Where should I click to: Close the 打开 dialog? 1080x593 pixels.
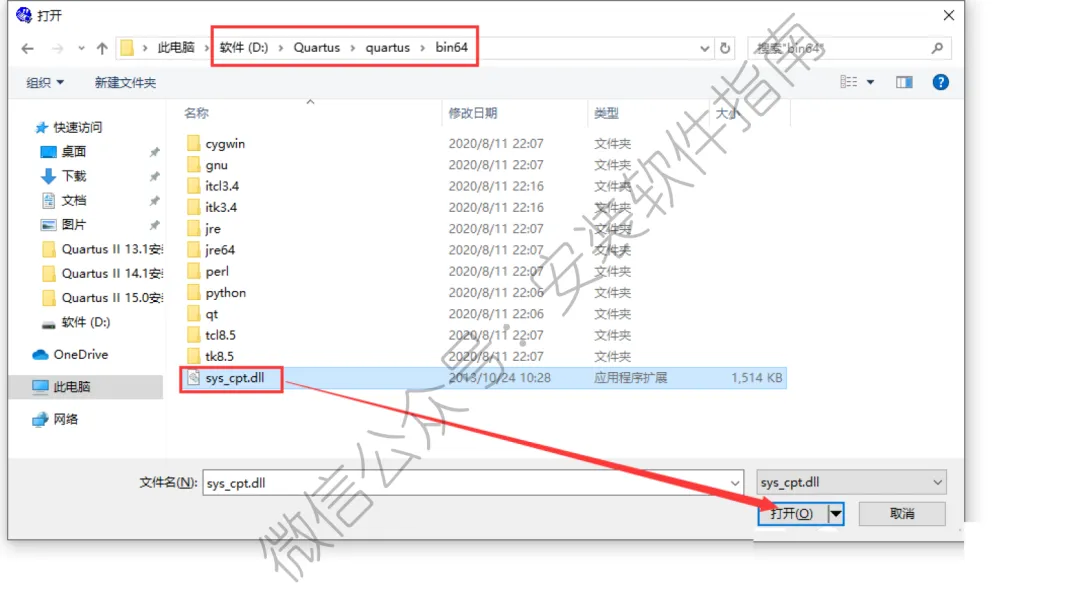click(x=948, y=15)
